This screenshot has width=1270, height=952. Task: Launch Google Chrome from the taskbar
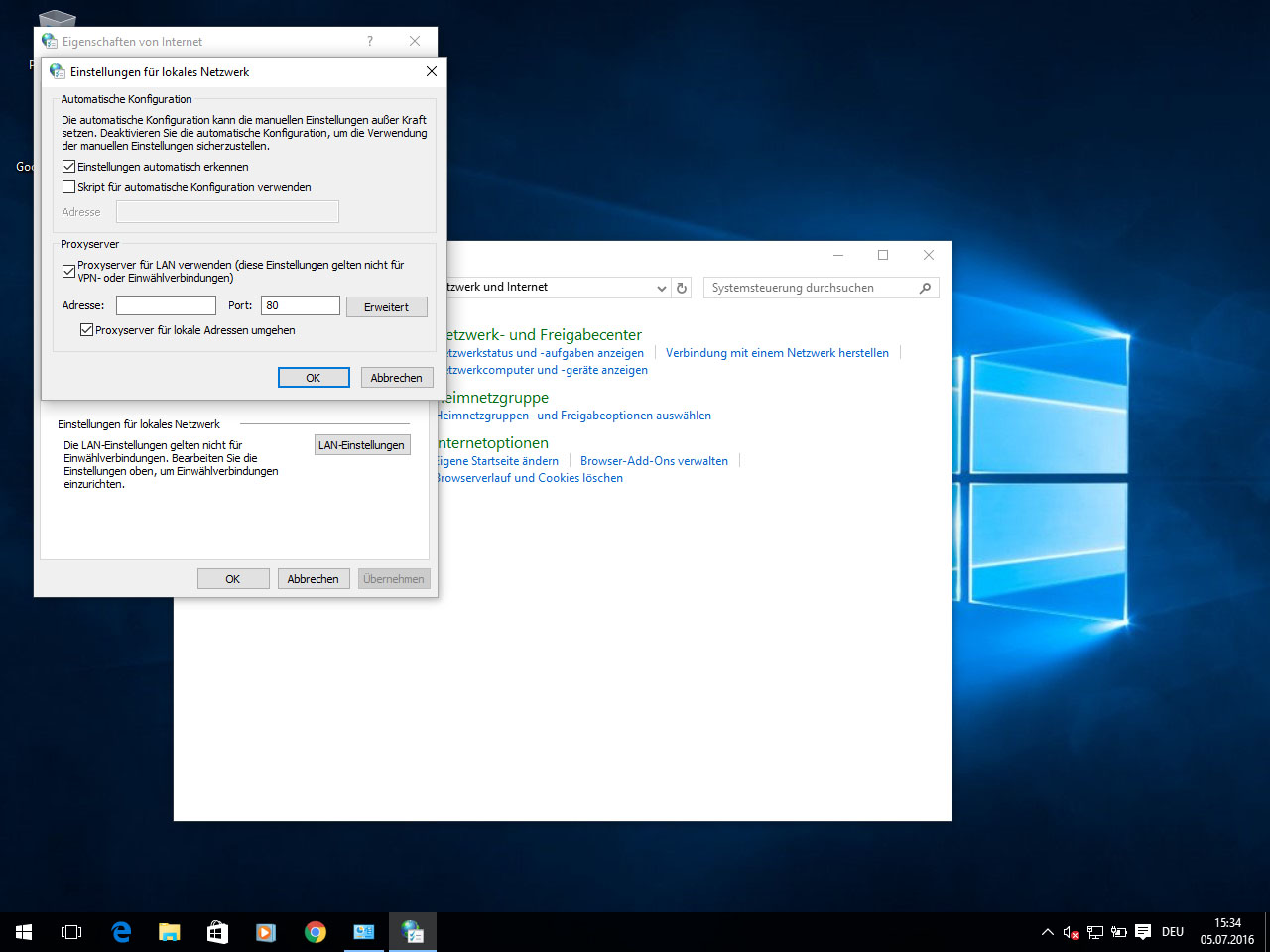tap(315, 932)
